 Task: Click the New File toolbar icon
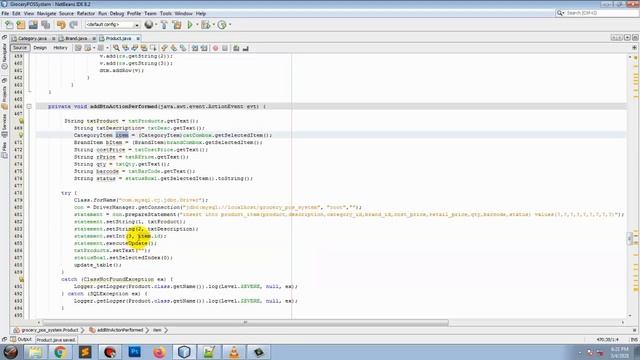9,25
